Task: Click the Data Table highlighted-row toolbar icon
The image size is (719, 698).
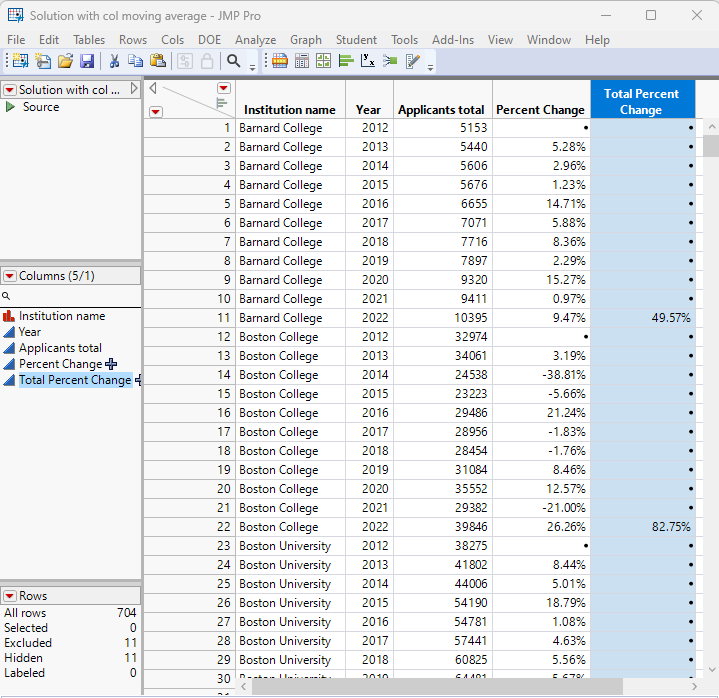Action: coord(280,61)
